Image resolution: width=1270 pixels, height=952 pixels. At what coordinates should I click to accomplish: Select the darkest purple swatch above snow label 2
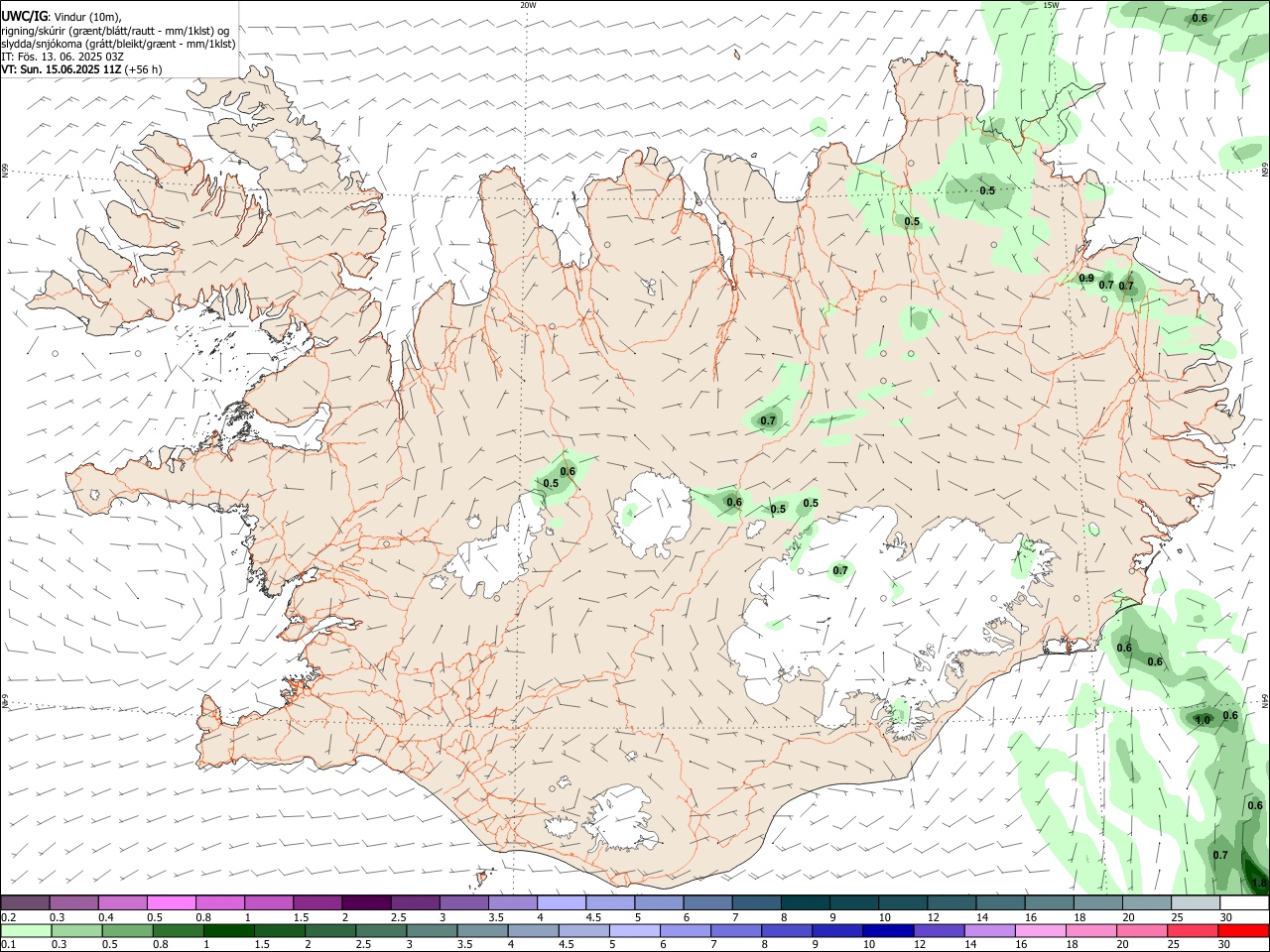click(x=366, y=902)
